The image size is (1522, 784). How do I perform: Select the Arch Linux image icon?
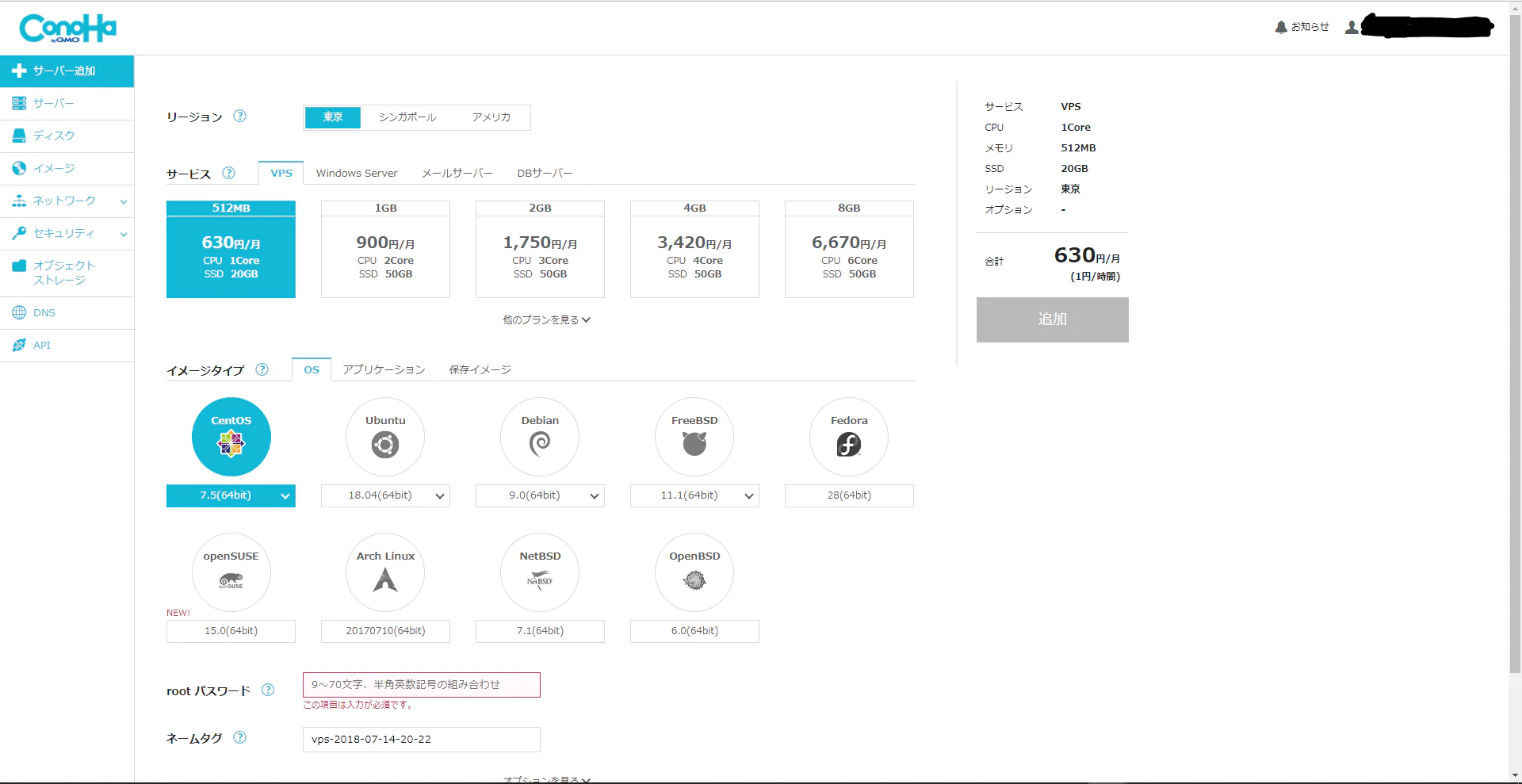coord(385,572)
